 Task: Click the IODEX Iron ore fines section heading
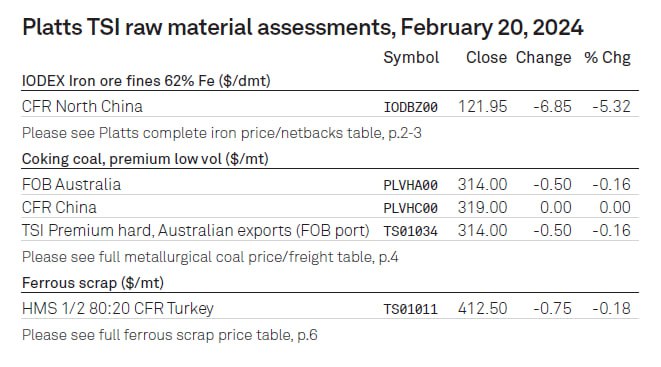click(146, 80)
